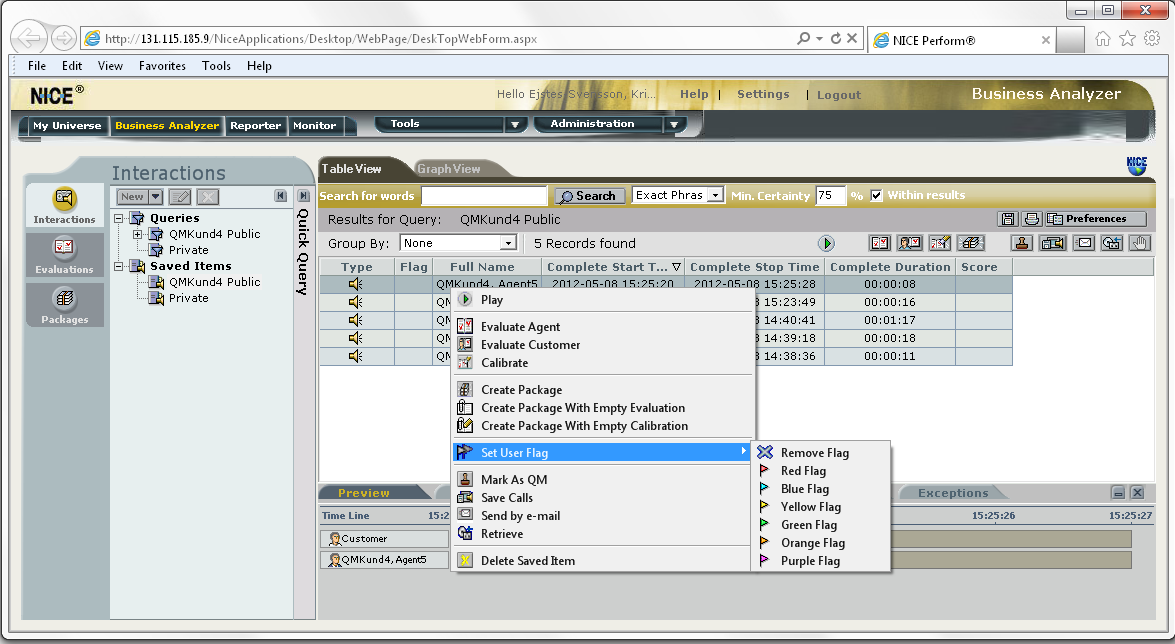
Task: Toggle the Within results checkbox
Action: tap(877, 195)
